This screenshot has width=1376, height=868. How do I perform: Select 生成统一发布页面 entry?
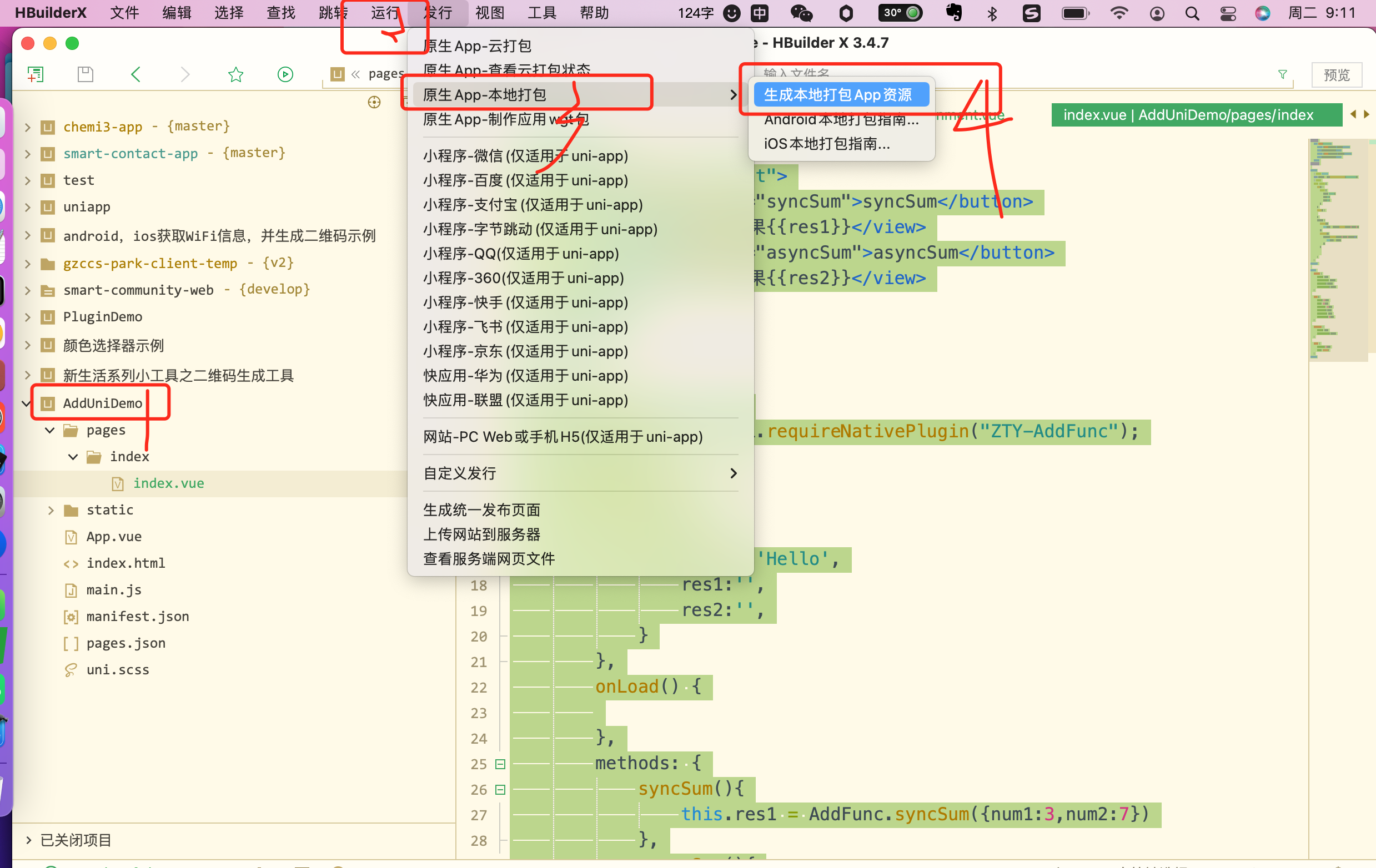(580, 510)
